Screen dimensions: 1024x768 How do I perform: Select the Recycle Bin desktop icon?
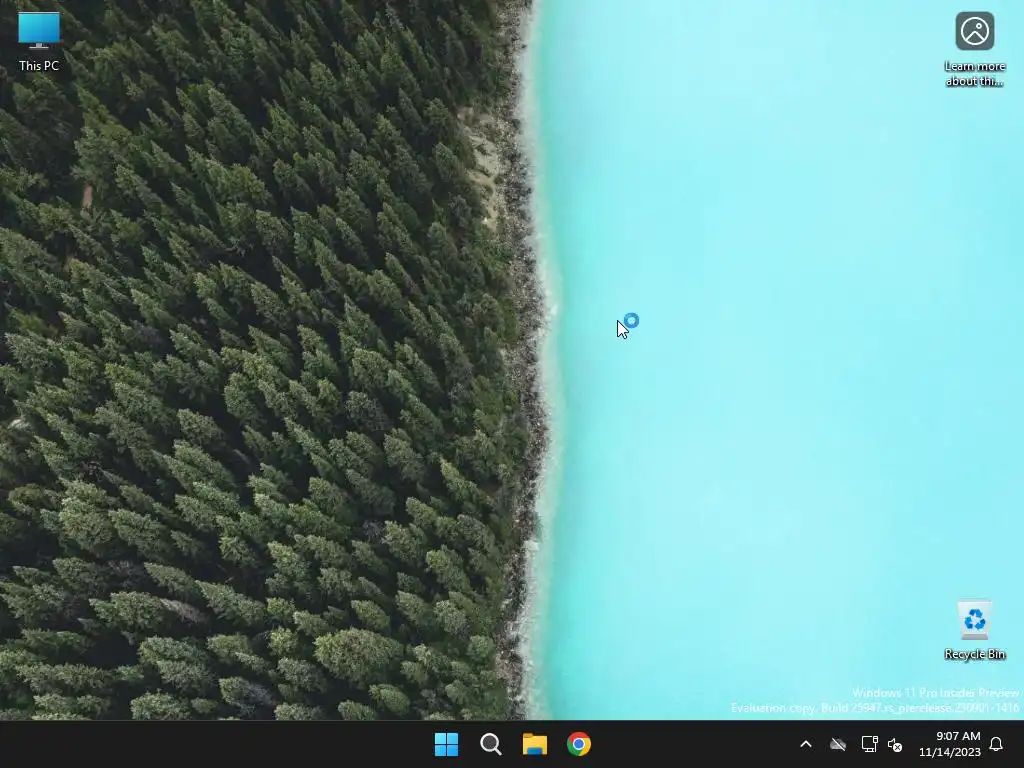974,630
